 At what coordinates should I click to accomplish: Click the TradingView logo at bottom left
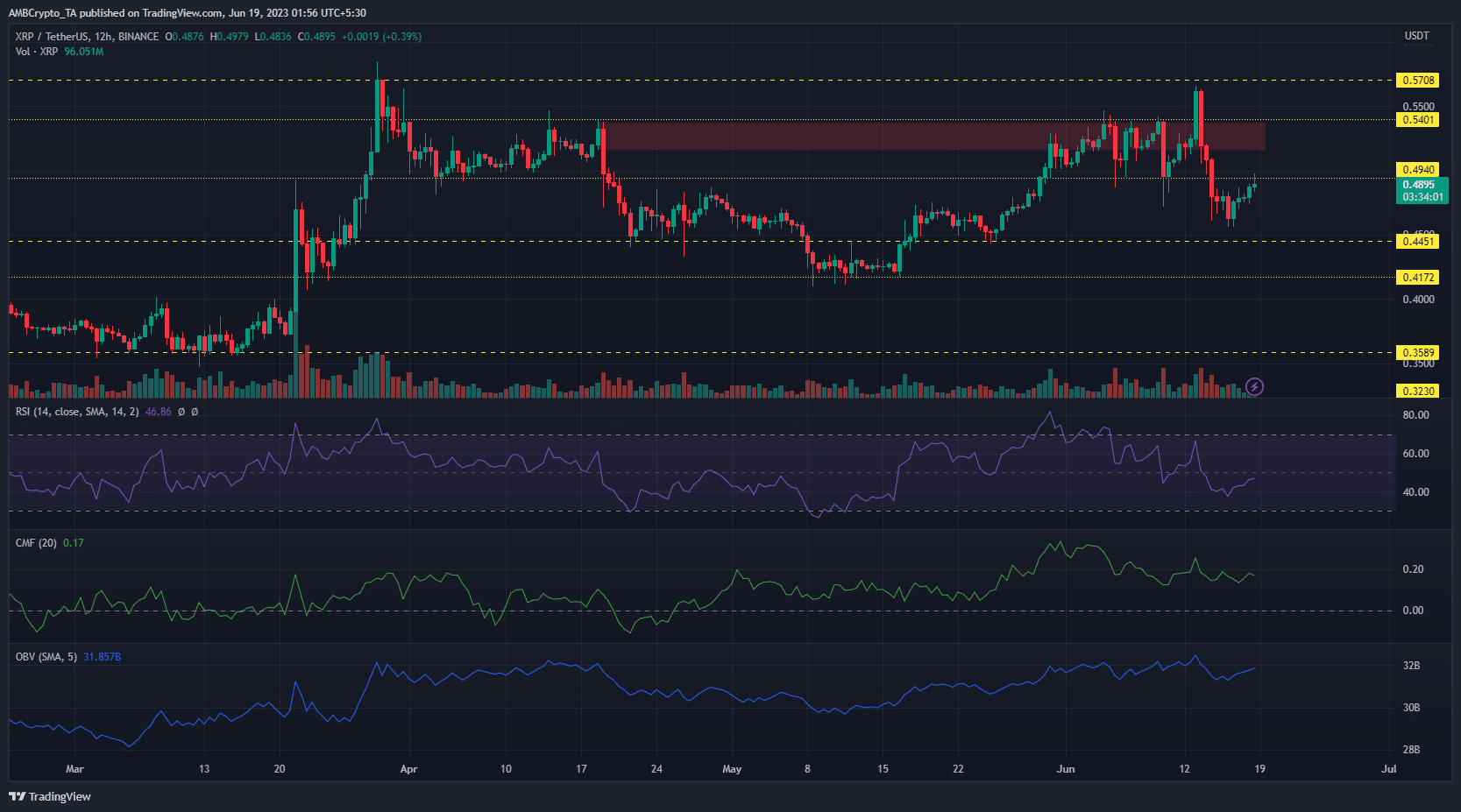50,796
